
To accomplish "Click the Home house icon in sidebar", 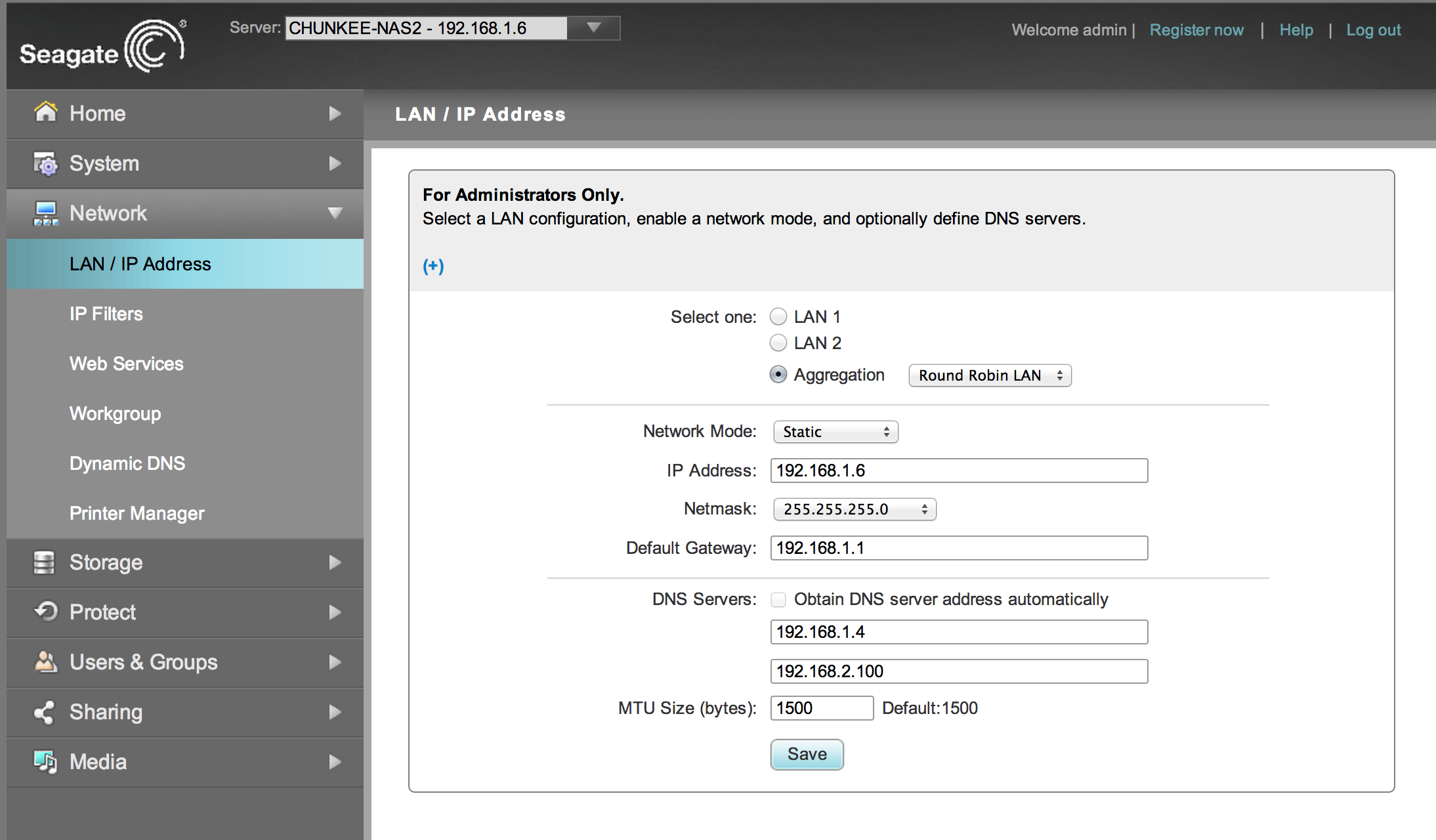I will point(45,112).
